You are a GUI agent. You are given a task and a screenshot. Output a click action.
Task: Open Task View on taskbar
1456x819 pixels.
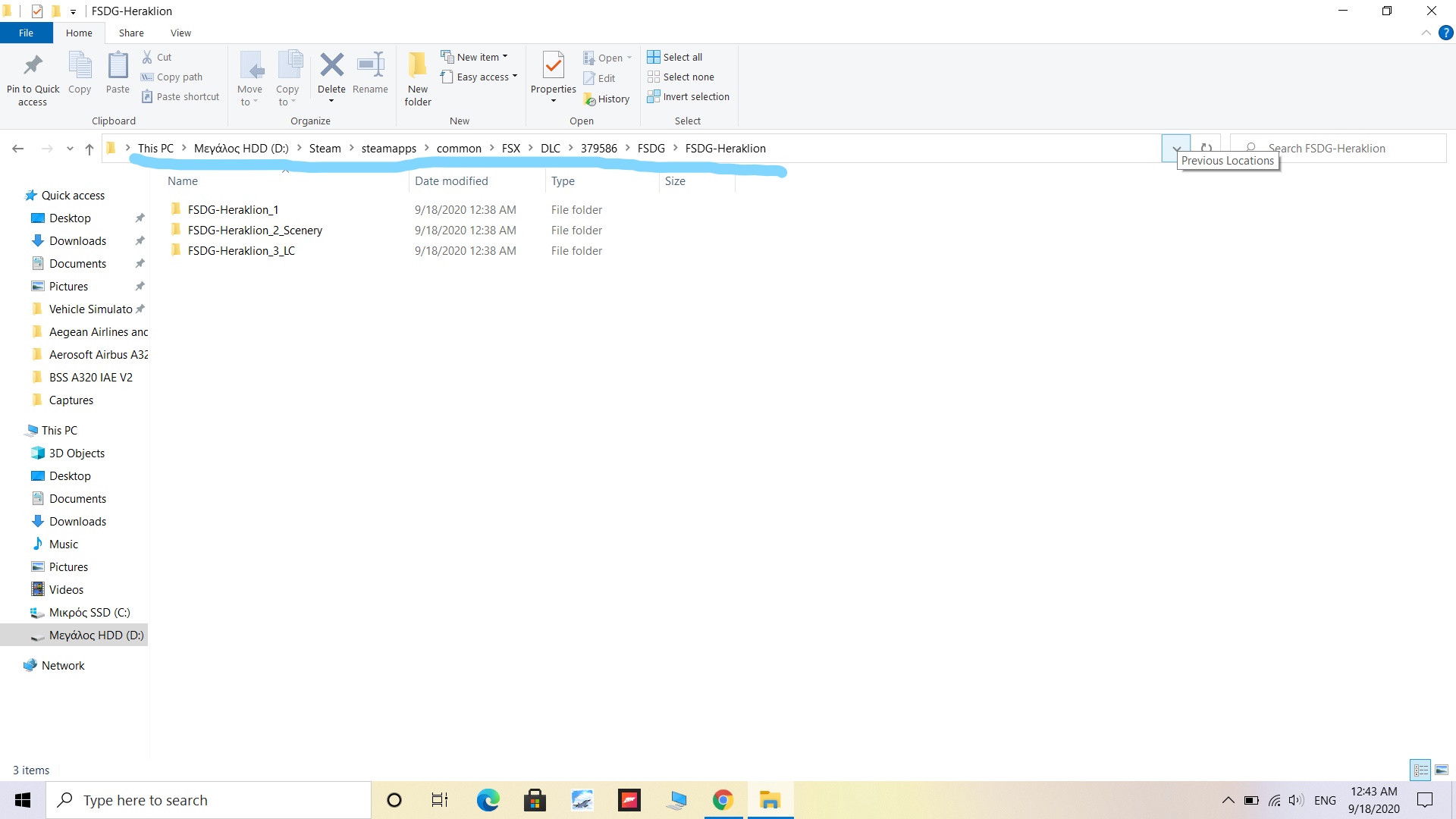click(x=440, y=800)
